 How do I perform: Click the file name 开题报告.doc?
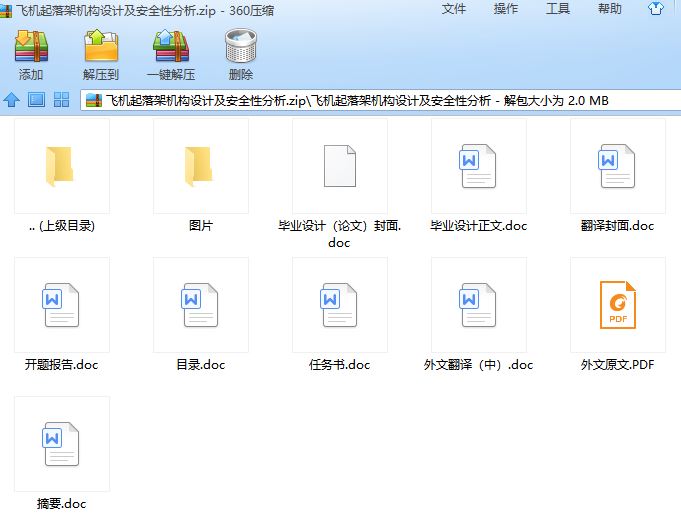61,364
